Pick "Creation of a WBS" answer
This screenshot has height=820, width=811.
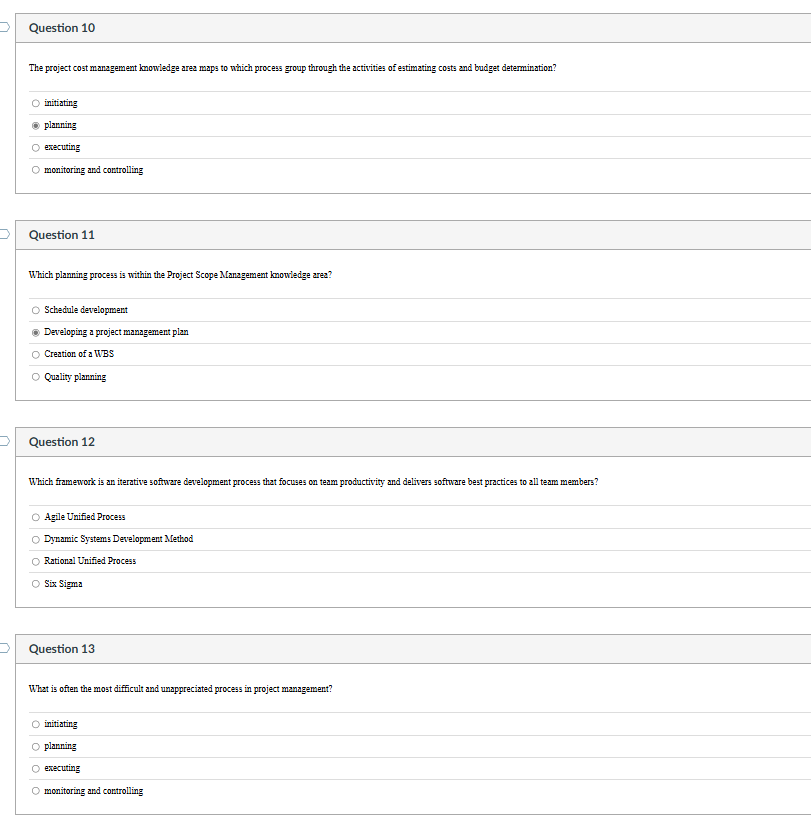(x=35, y=354)
